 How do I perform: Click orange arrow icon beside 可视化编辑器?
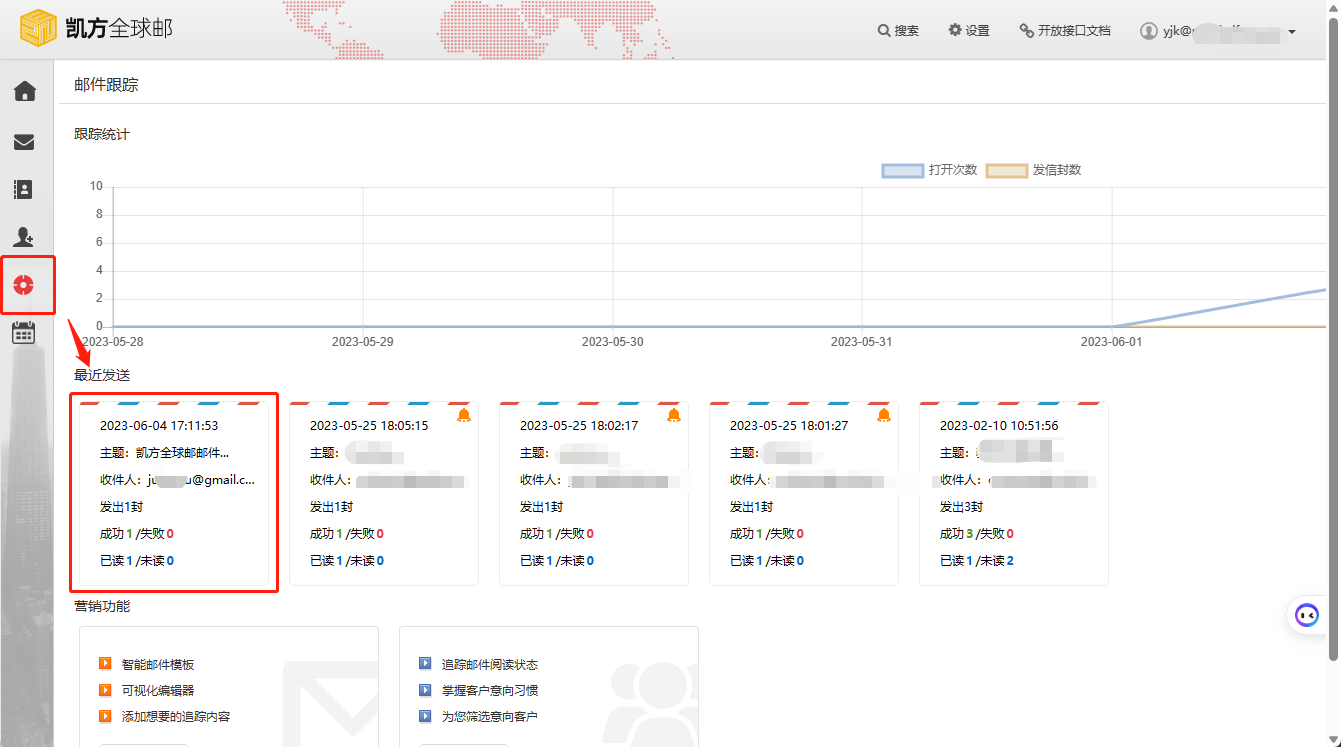coord(105,690)
